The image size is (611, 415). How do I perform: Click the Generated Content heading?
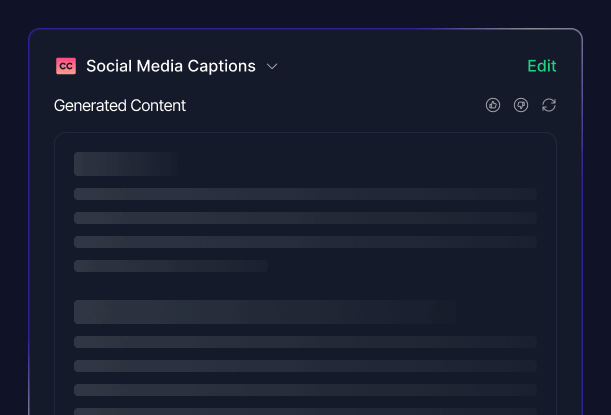click(120, 105)
